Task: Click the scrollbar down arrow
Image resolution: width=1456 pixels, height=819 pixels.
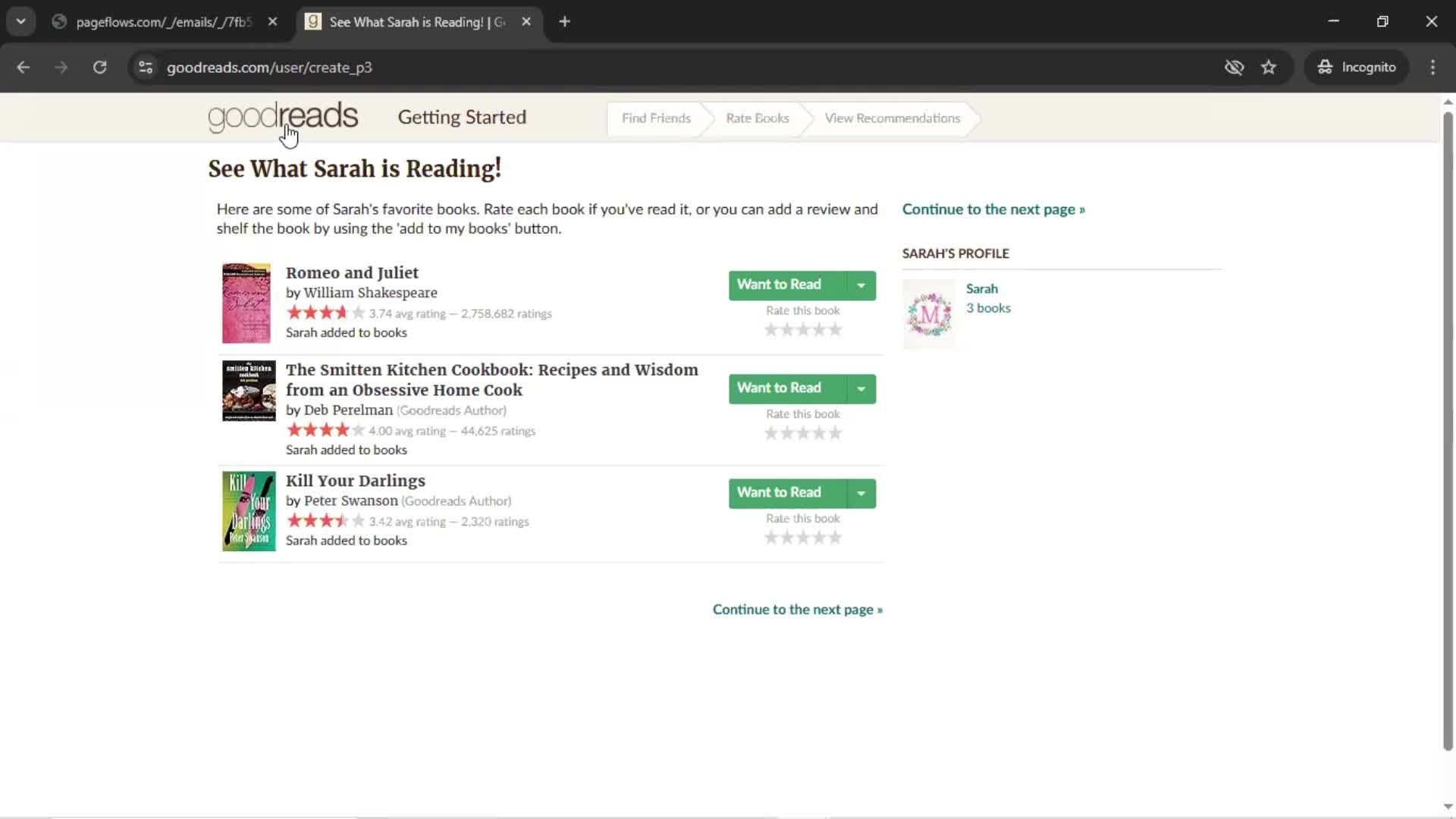Action: 1448,808
